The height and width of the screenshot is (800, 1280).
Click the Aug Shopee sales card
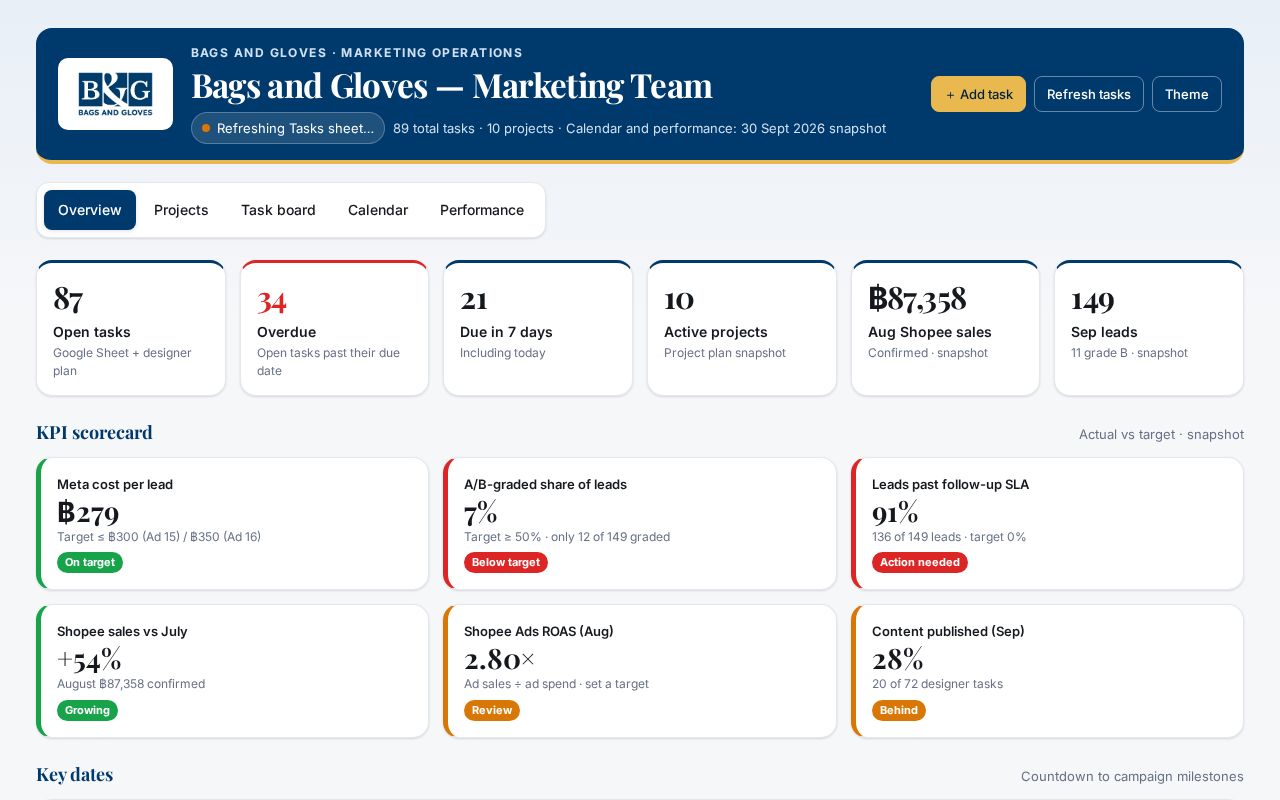[945, 328]
